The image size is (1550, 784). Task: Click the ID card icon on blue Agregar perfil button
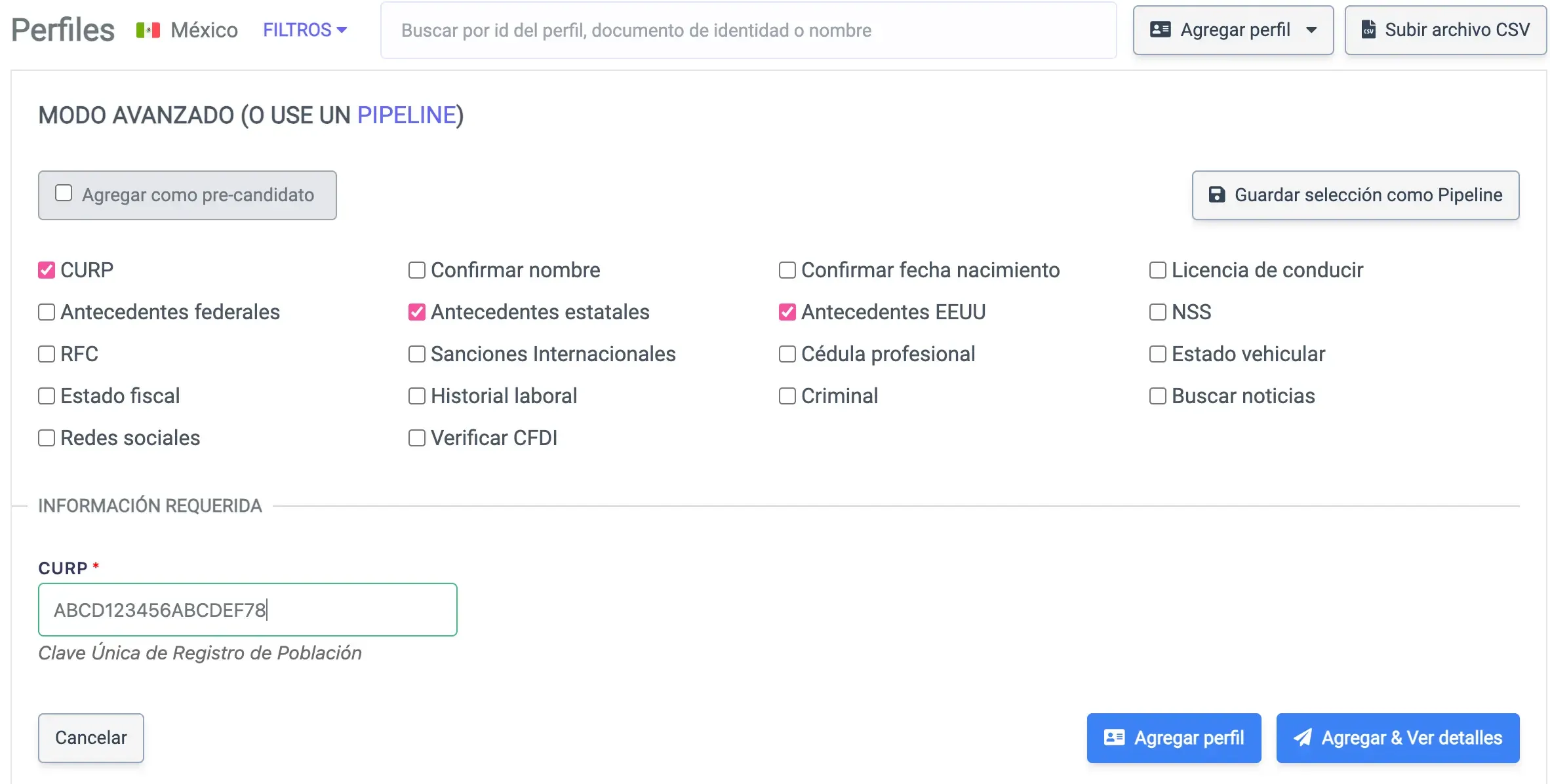click(x=1113, y=737)
